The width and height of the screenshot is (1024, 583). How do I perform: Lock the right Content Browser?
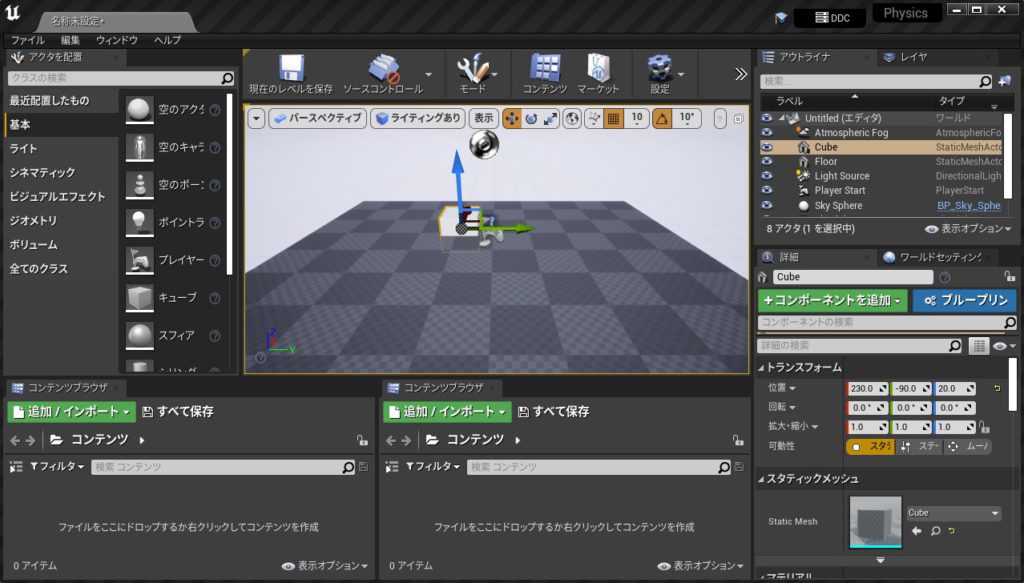(738, 441)
